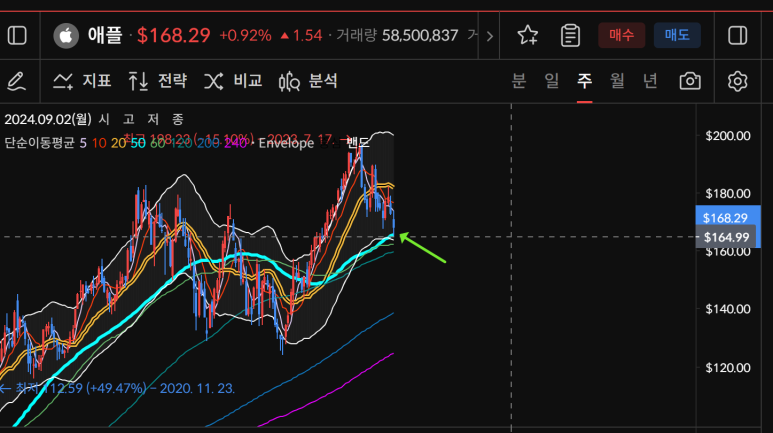Select the 60 moving average period

[x=157, y=143]
